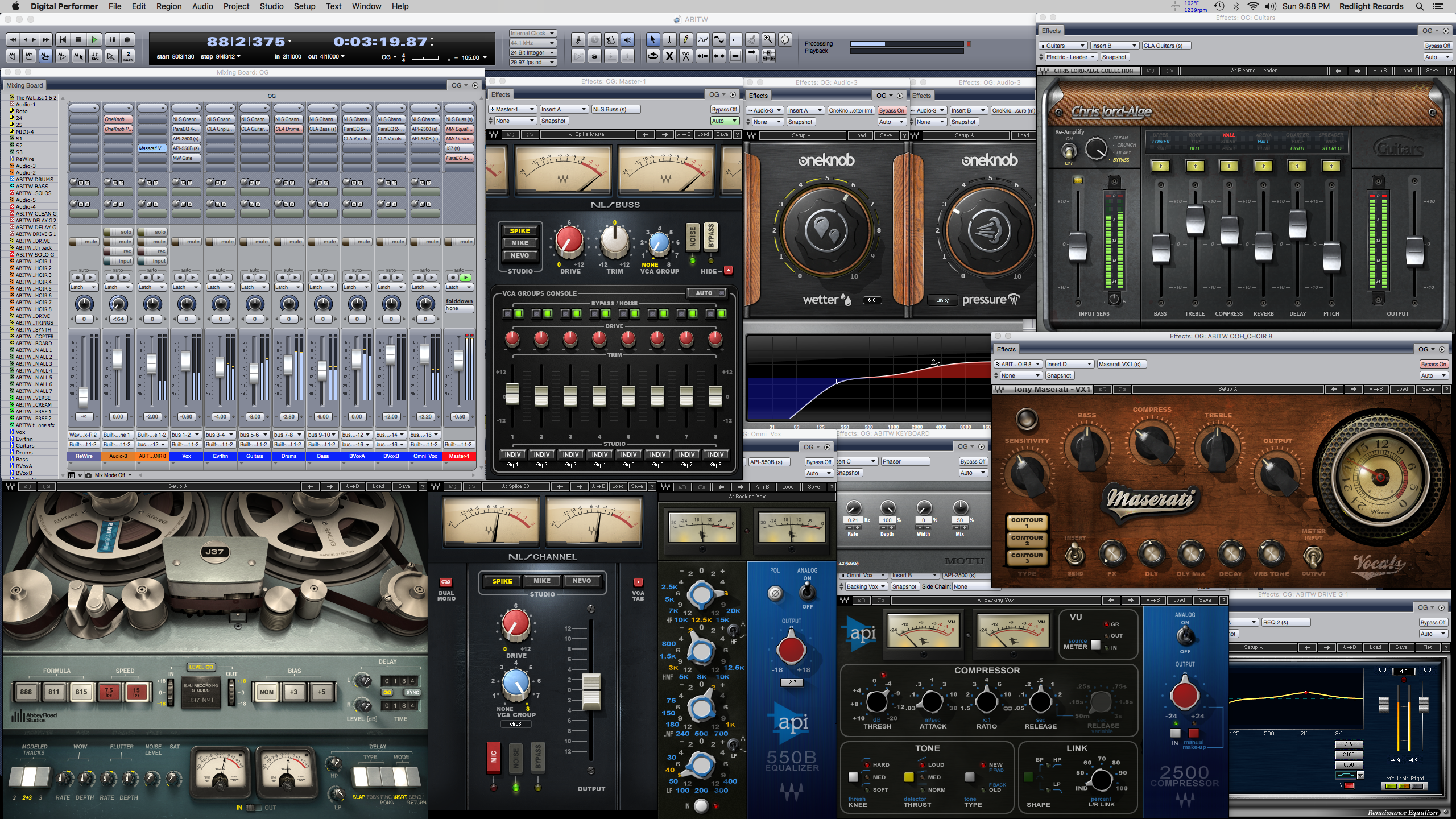Mute the Master-1 channel in the Mixing Board
Image resolution: width=1456 pixels, height=819 pixels.
460,242
